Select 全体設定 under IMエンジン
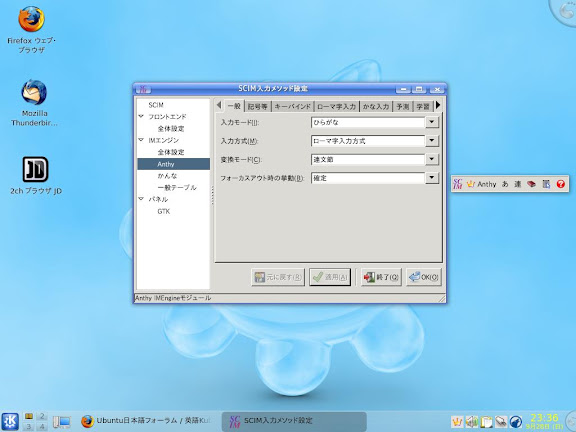This screenshot has width=576, height=432. tap(171, 152)
